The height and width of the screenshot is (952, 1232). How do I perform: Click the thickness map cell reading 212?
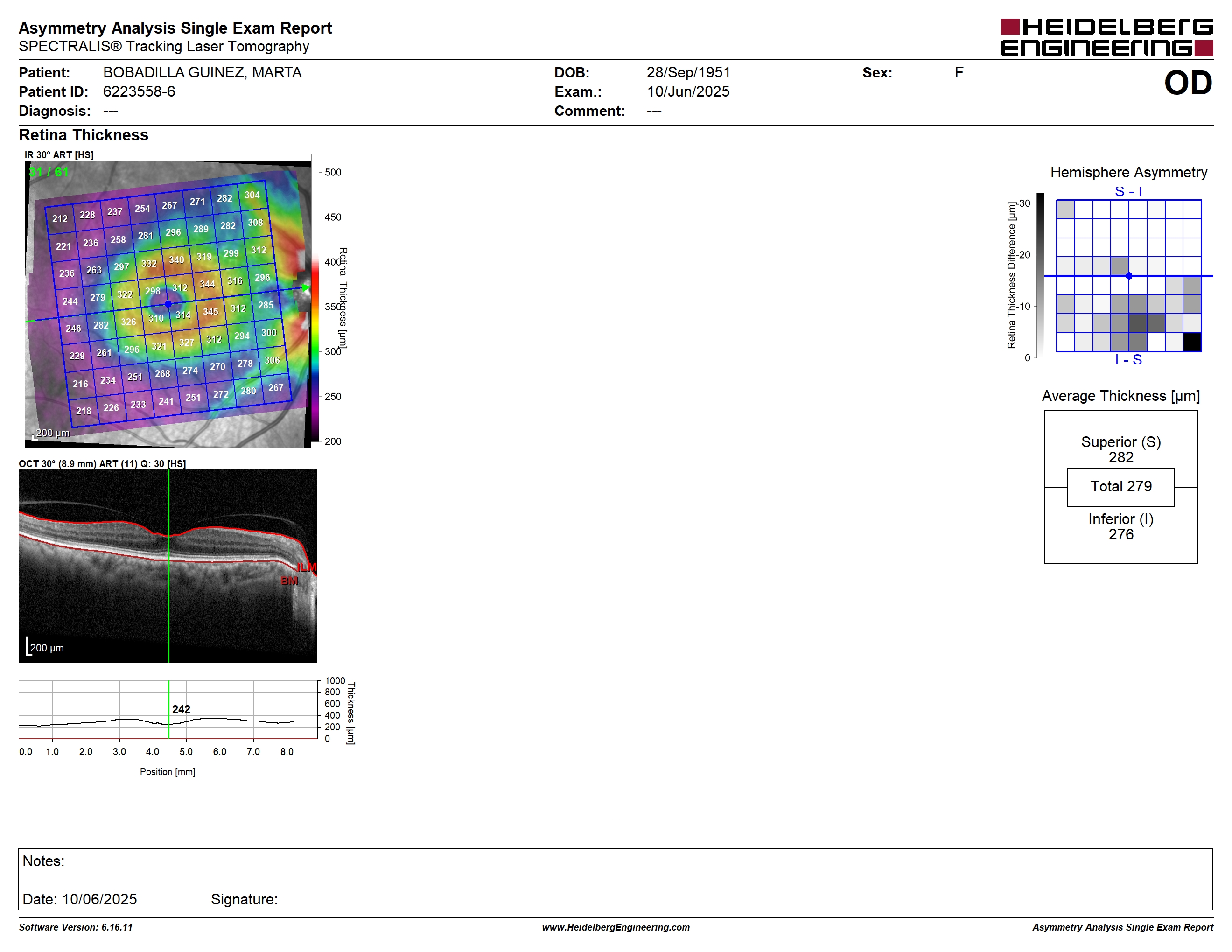click(60, 219)
